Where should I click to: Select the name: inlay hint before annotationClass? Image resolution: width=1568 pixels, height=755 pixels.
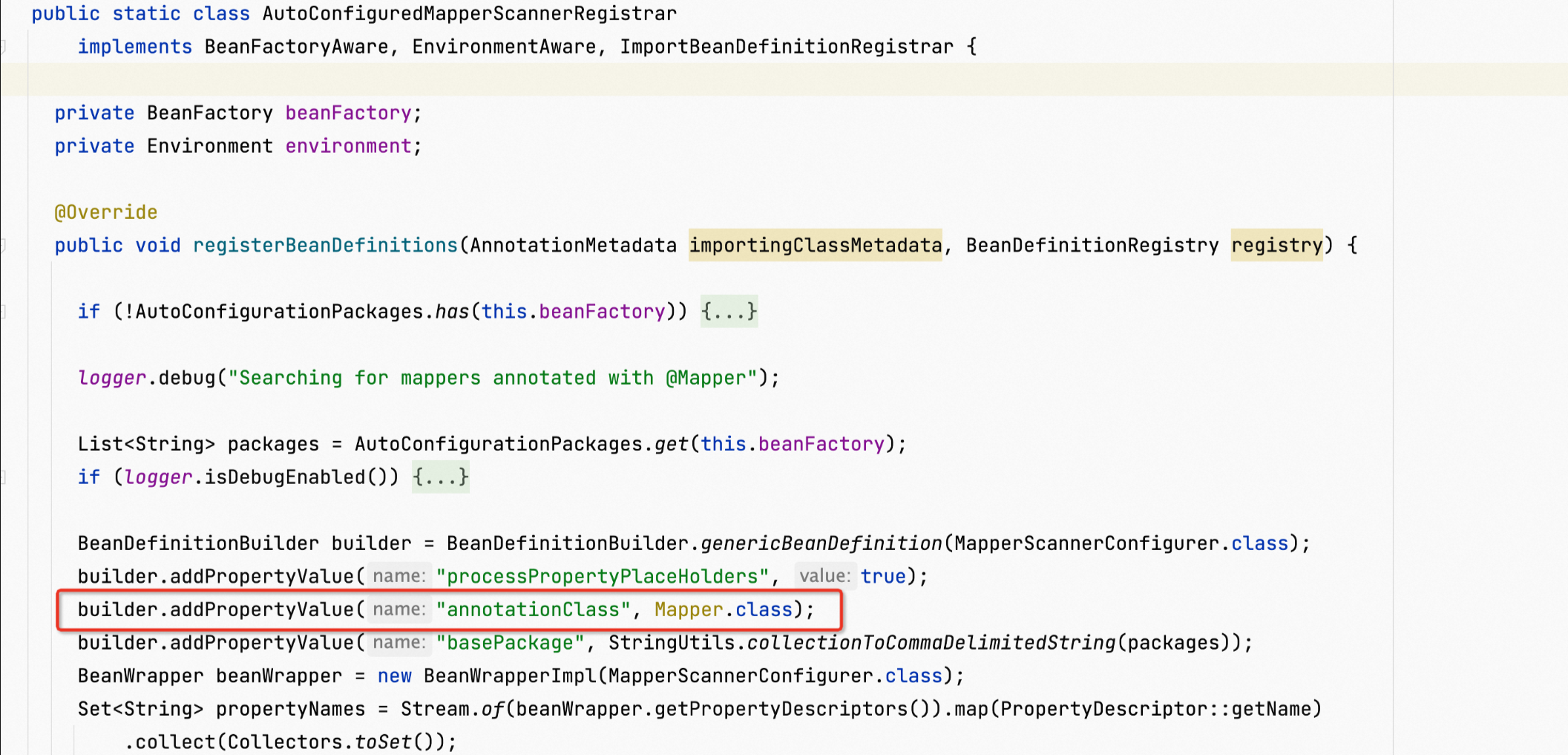pyautogui.click(x=398, y=609)
